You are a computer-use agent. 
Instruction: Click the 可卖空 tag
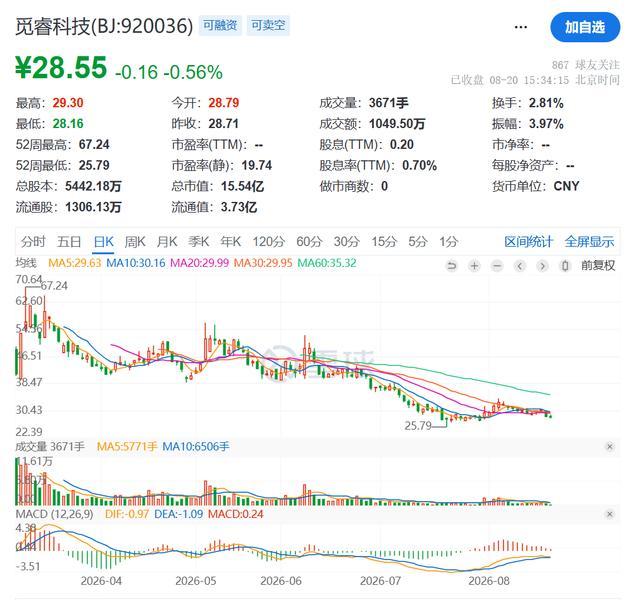point(268,25)
